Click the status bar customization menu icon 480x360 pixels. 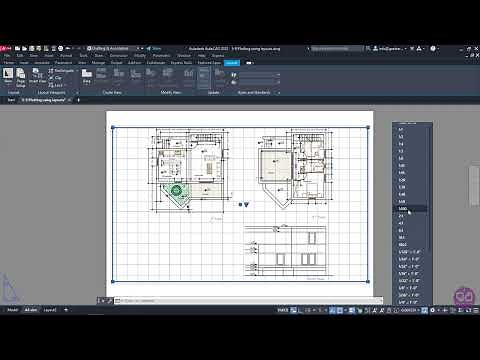(x=476, y=310)
